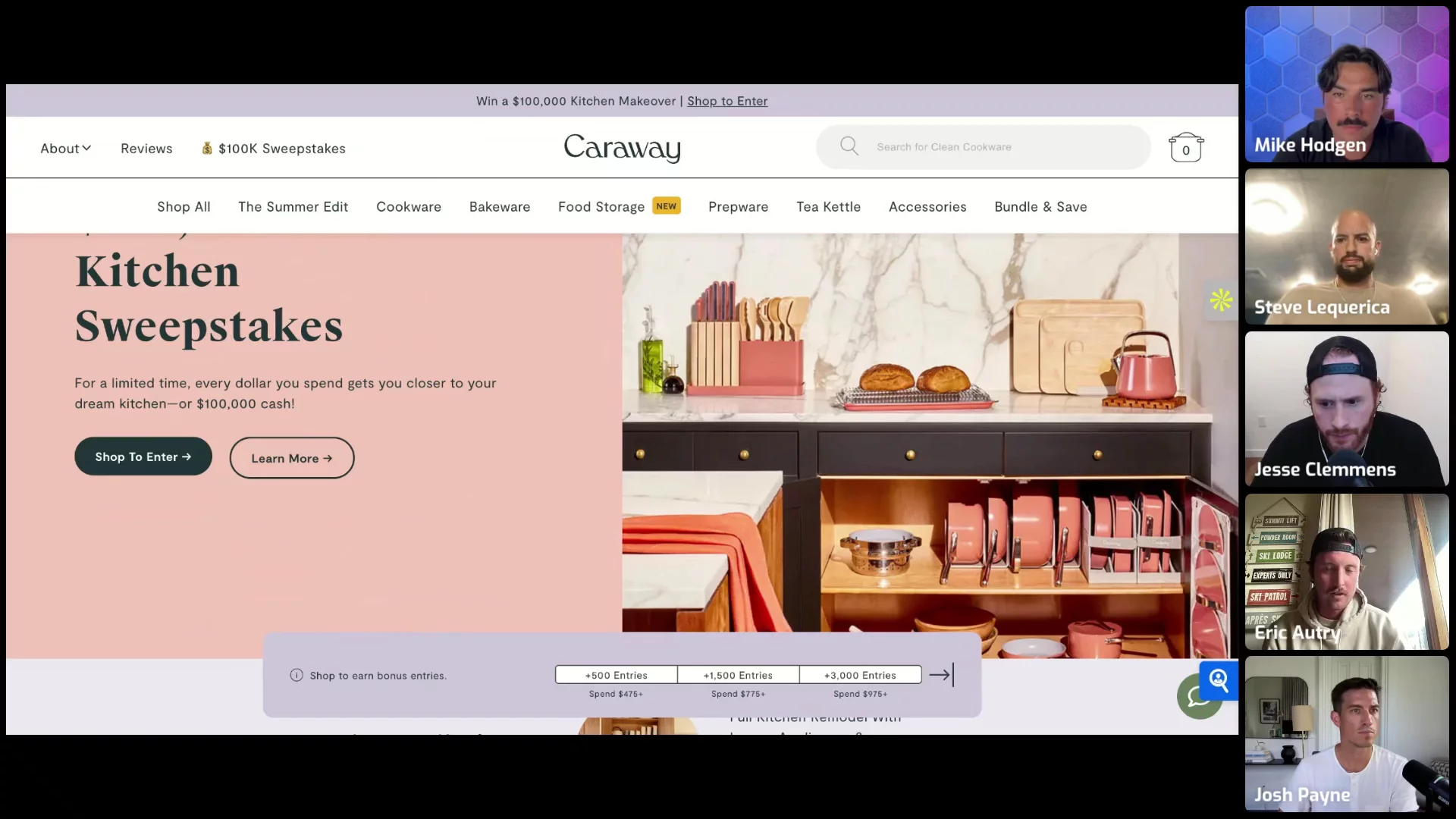
Task: Go to Caraway home via logo
Action: [622, 148]
